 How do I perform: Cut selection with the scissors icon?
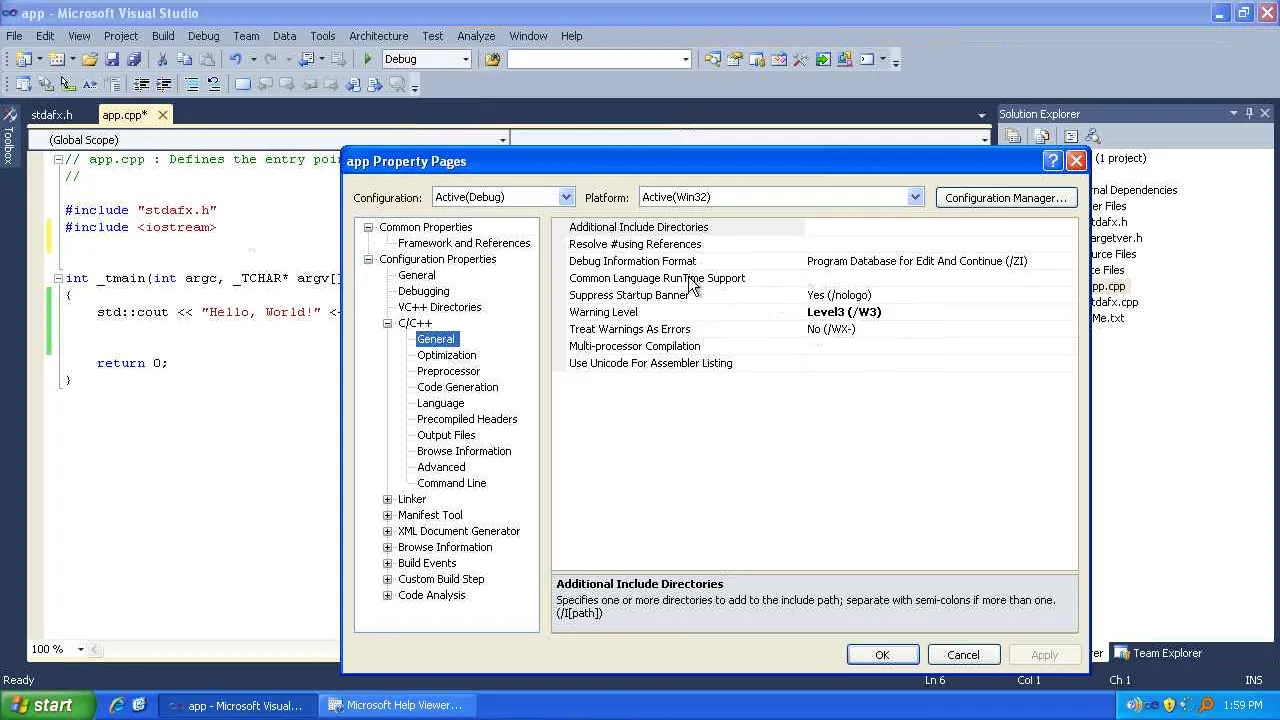162,60
